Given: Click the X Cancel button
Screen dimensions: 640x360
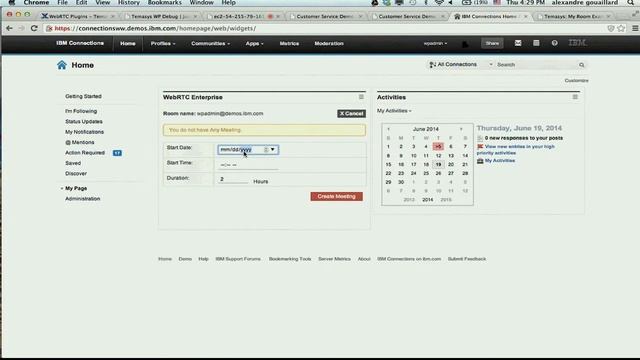Looking at the screenshot, I should pos(351,113).
